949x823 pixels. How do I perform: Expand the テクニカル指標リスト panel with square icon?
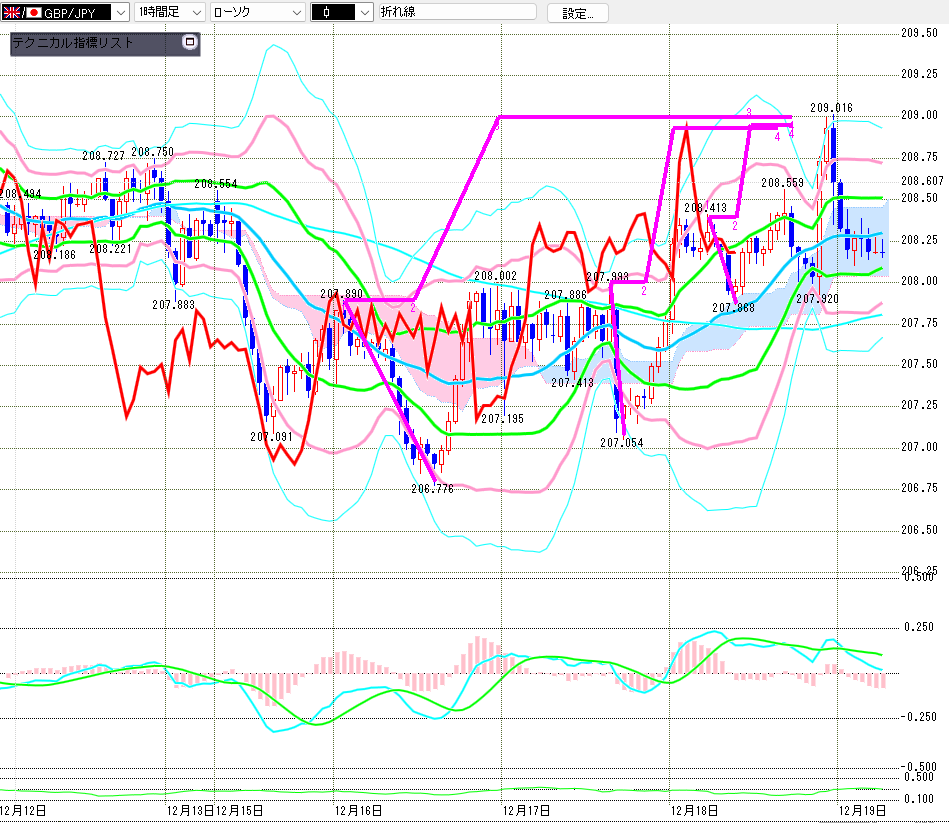pyautogui.click(x=190, y=43)
